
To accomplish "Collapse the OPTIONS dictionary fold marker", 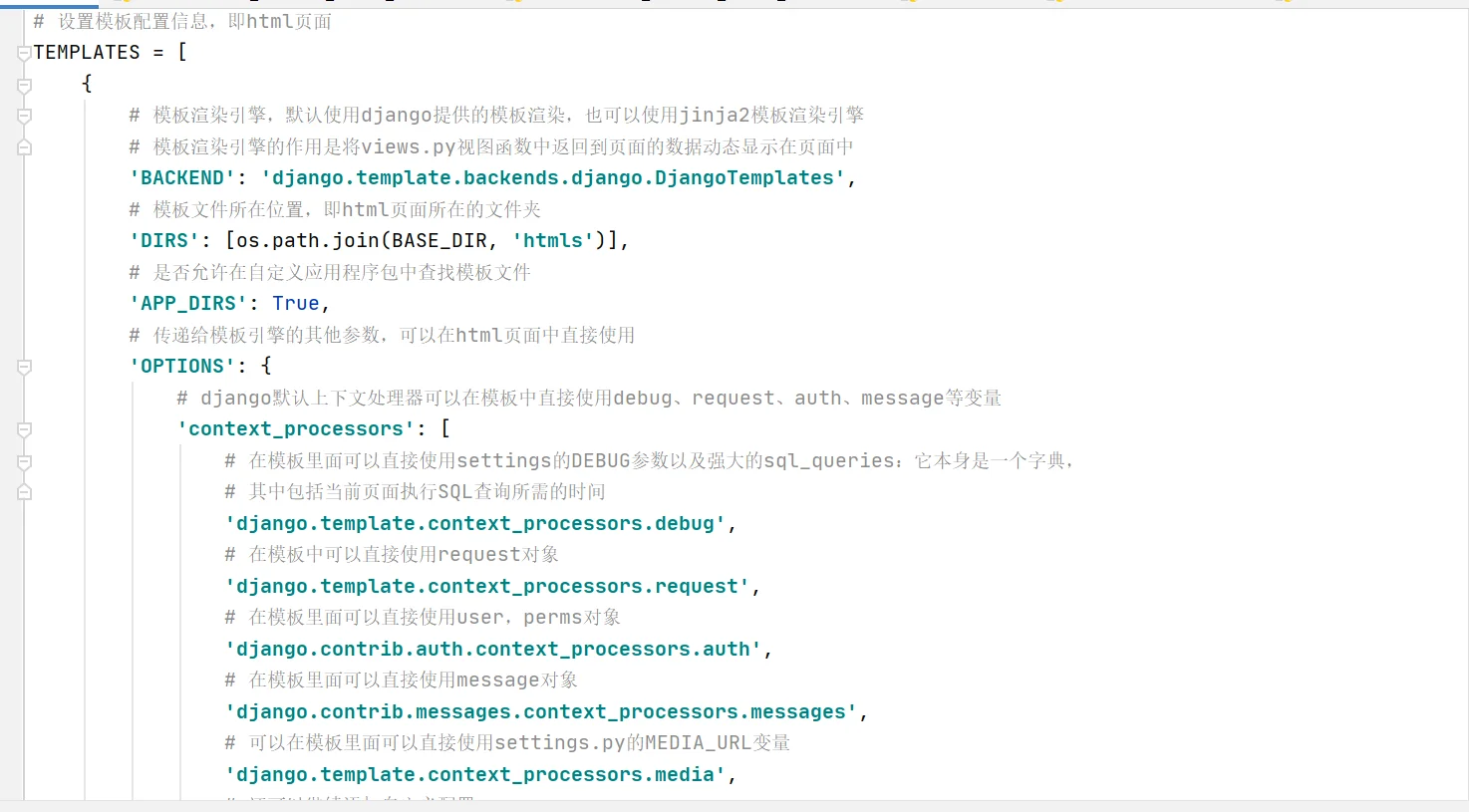I will (23, 367).
